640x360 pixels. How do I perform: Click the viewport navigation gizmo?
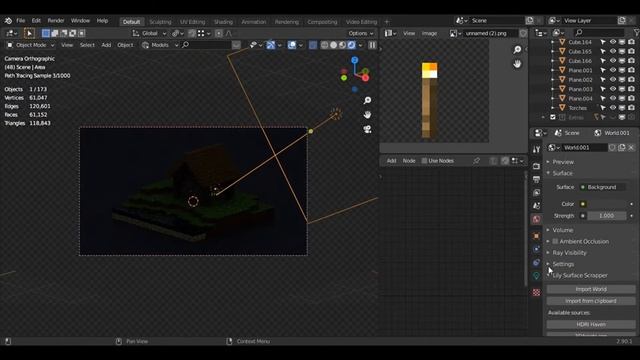pos(355,74)
